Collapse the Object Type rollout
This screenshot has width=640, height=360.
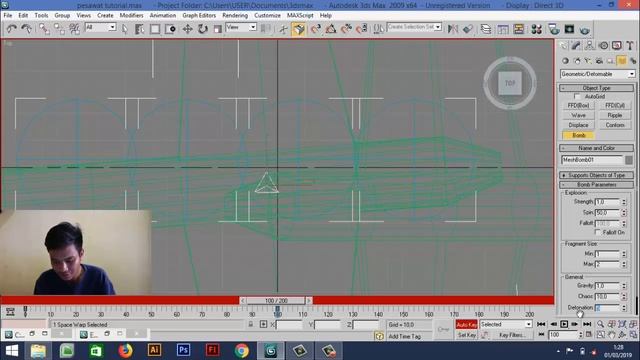pyautogui.click(x=596, y=88)
